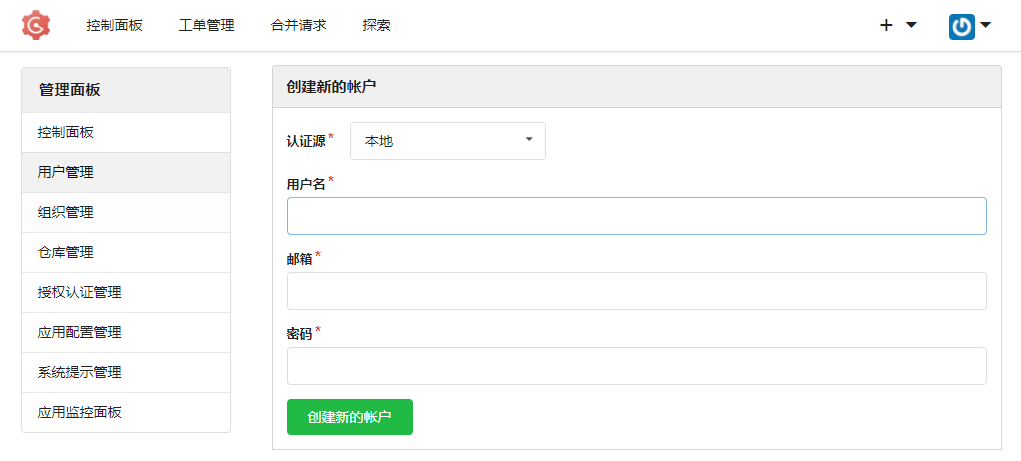Open 应用配置管理 in the sidebar
Viewport: 1021px width, 461px height.
[x=80, y=332]
